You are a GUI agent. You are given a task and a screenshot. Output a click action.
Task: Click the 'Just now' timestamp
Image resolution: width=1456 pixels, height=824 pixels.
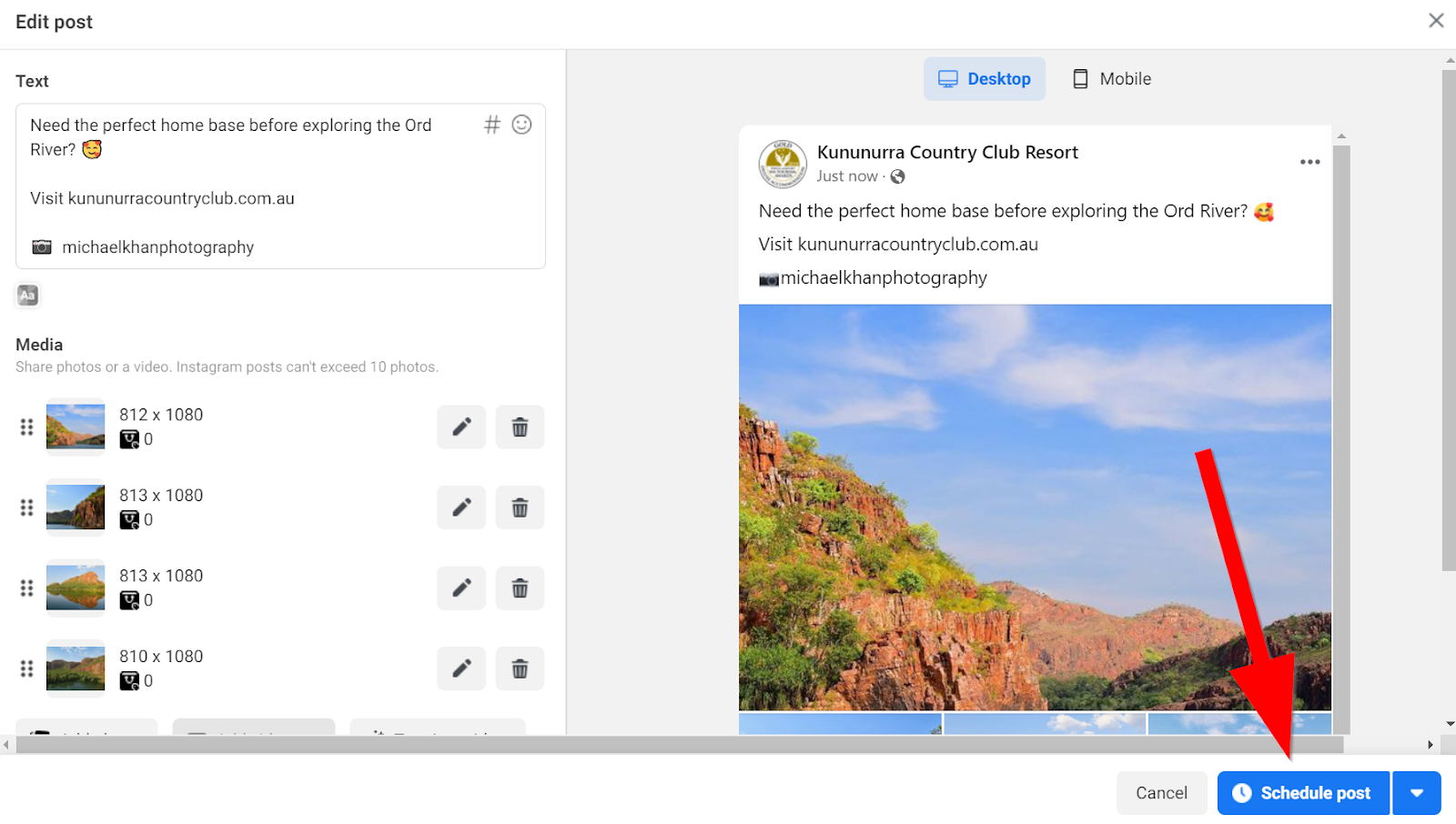point(847,176)
